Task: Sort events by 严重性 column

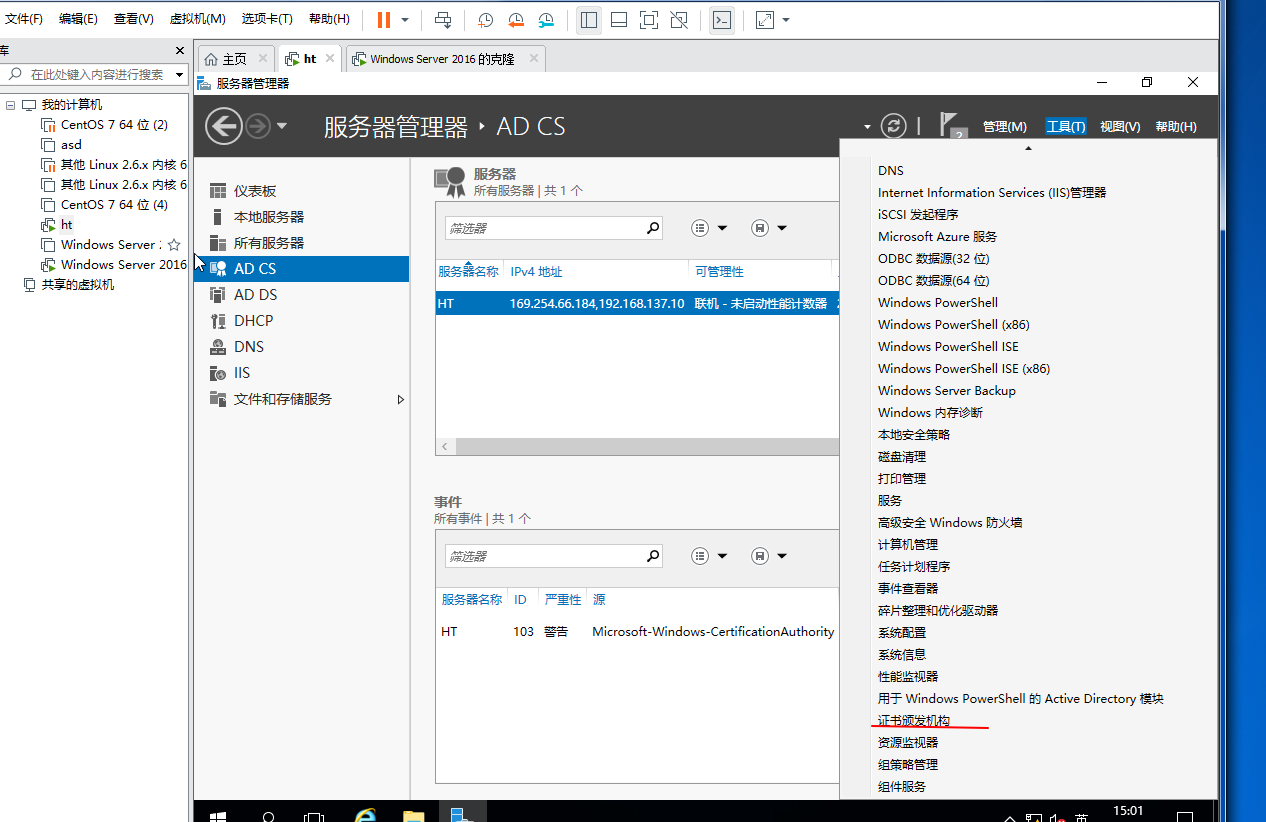Action: (x=562, y=600)
